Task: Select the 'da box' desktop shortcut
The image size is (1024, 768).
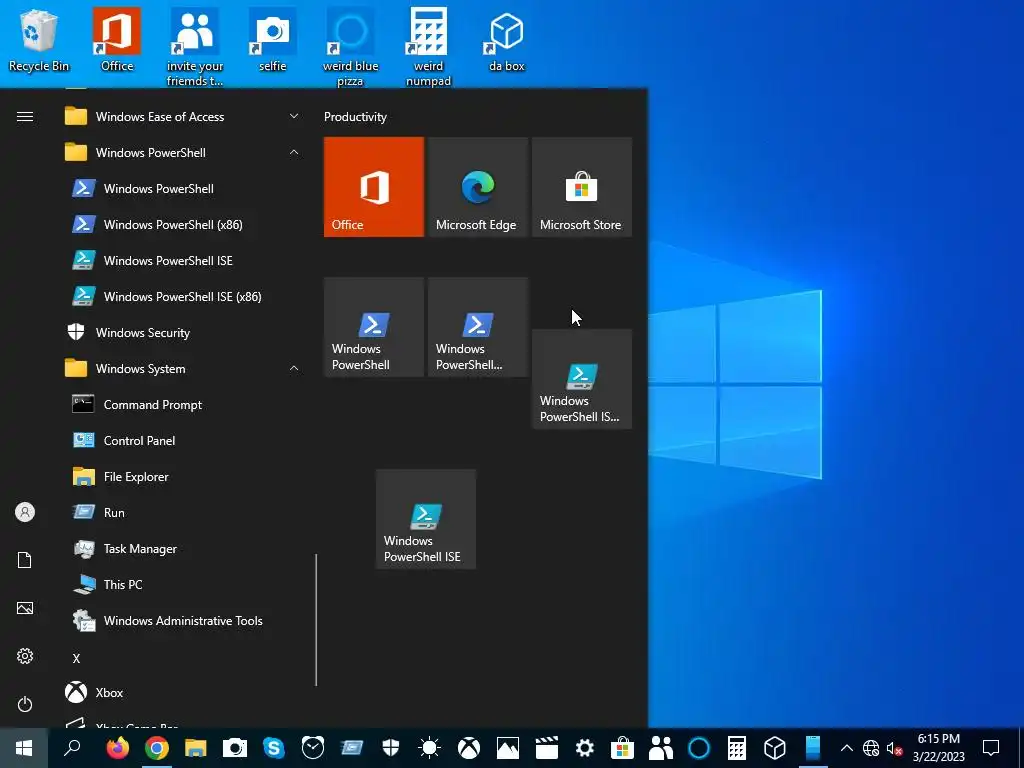Action: (x=507, y=40)
